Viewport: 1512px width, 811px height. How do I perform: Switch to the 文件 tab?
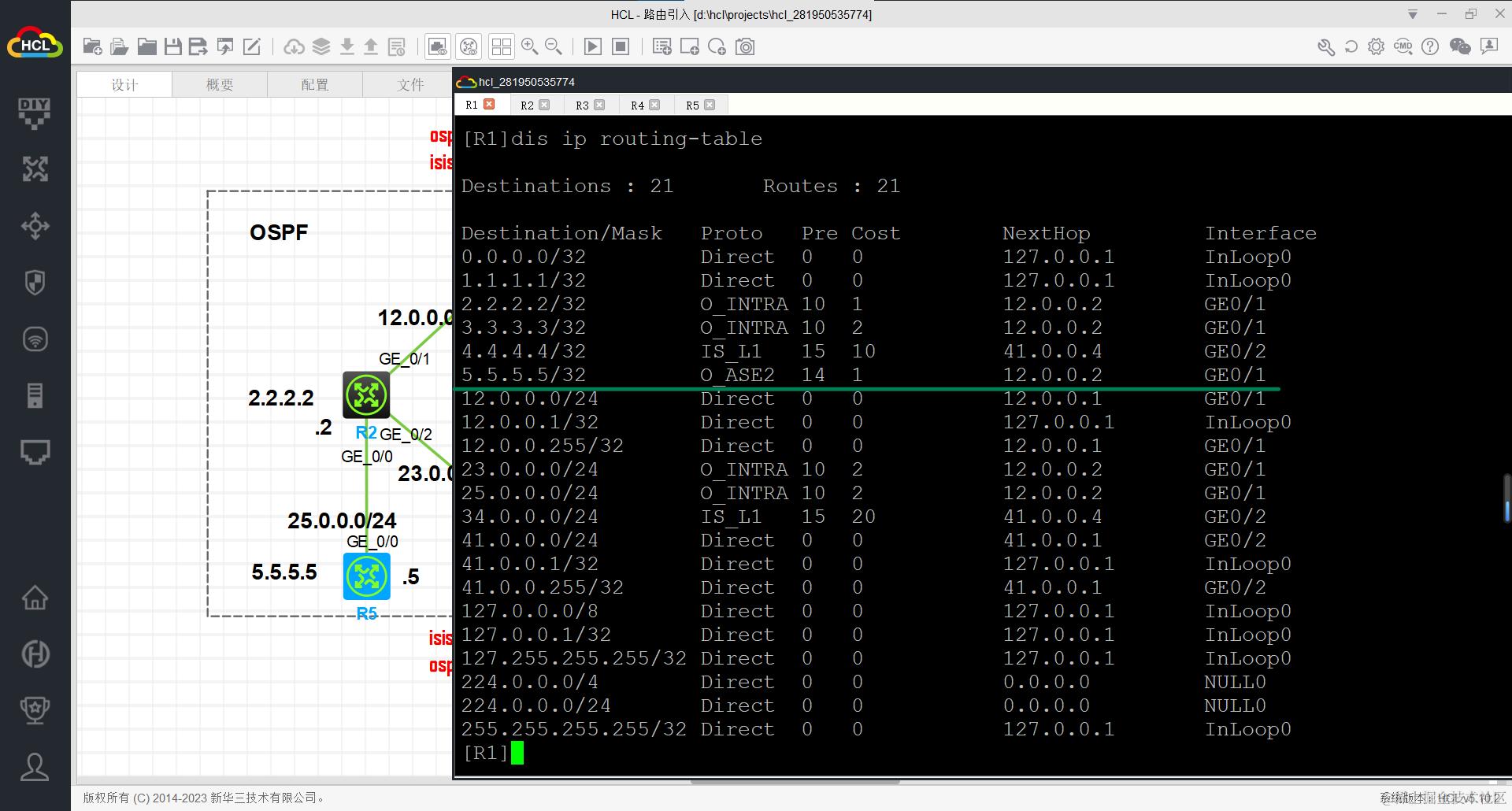(409, 84)
